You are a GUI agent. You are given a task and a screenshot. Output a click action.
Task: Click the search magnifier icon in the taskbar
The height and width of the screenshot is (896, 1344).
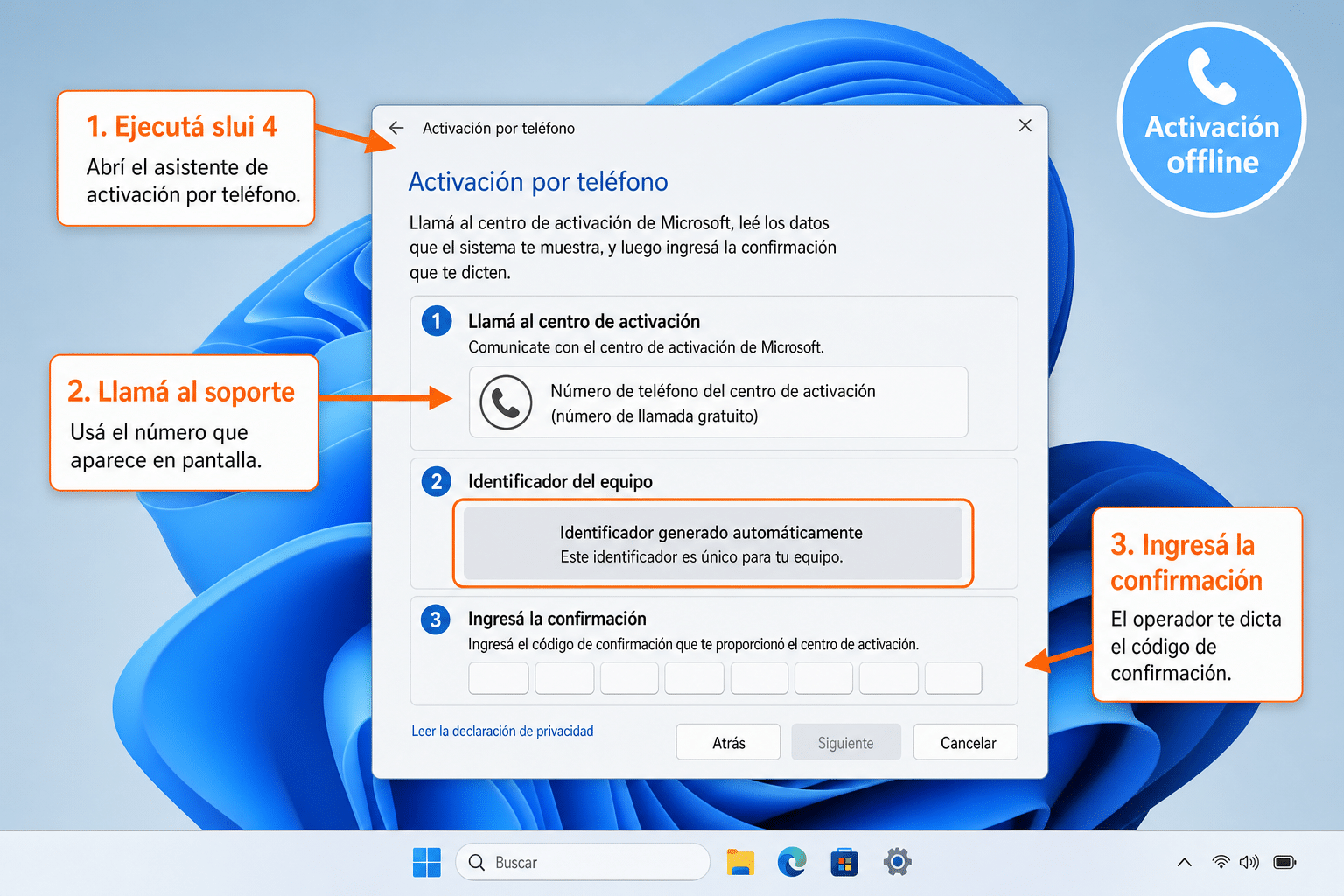(x=477, y=862)
